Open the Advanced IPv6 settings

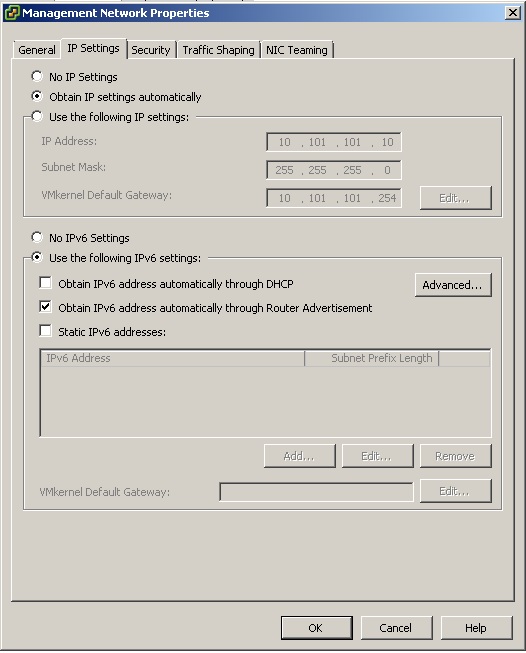[x=453, y=285]
